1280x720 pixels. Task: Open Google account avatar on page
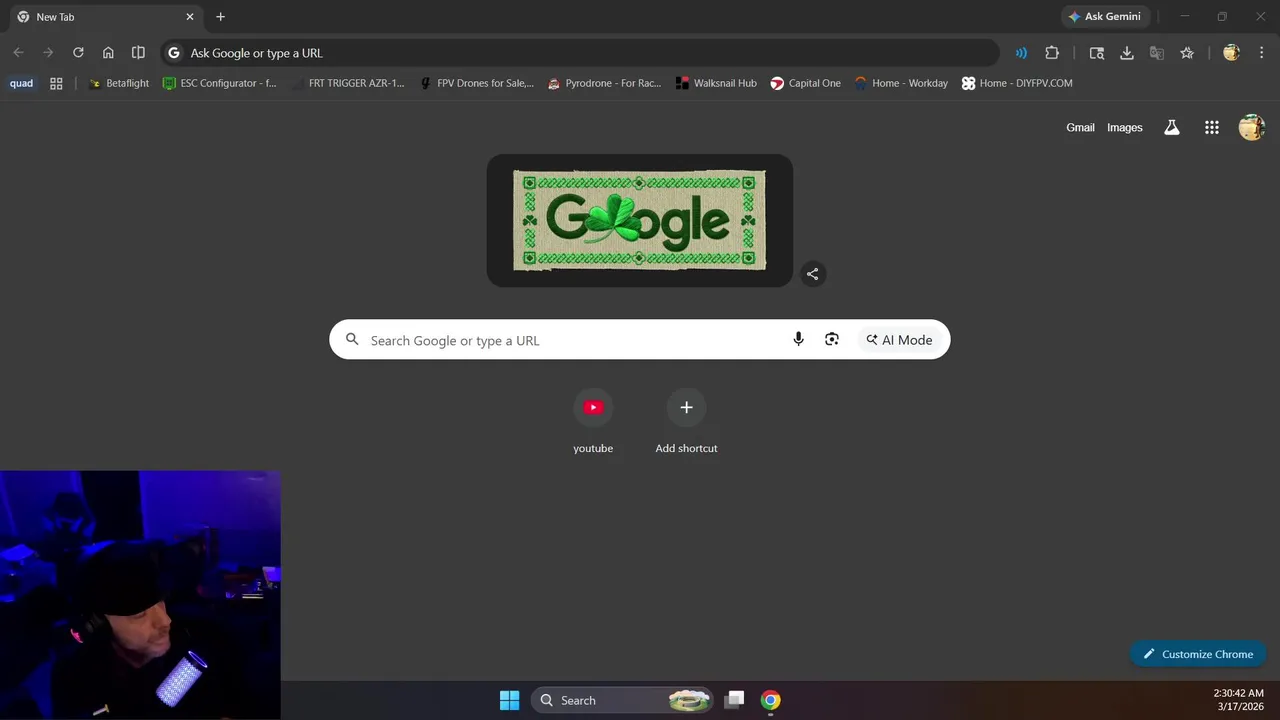pos(1251,127)
